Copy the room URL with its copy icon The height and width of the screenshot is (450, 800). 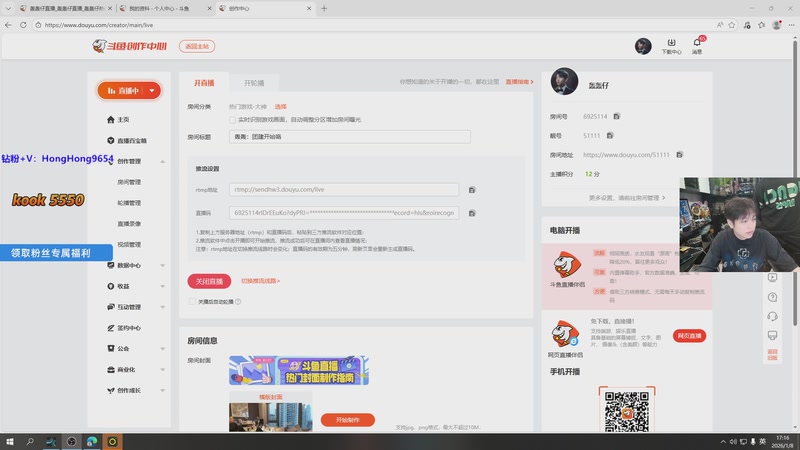679,155
